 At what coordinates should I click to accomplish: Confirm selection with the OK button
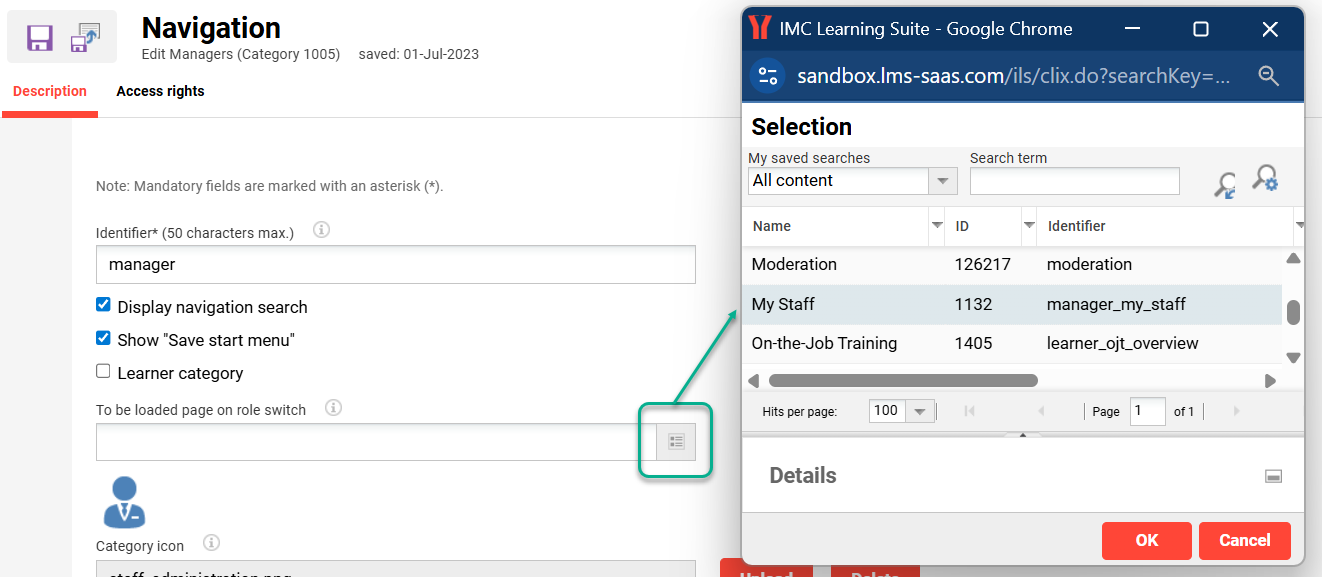point(1146,540)
